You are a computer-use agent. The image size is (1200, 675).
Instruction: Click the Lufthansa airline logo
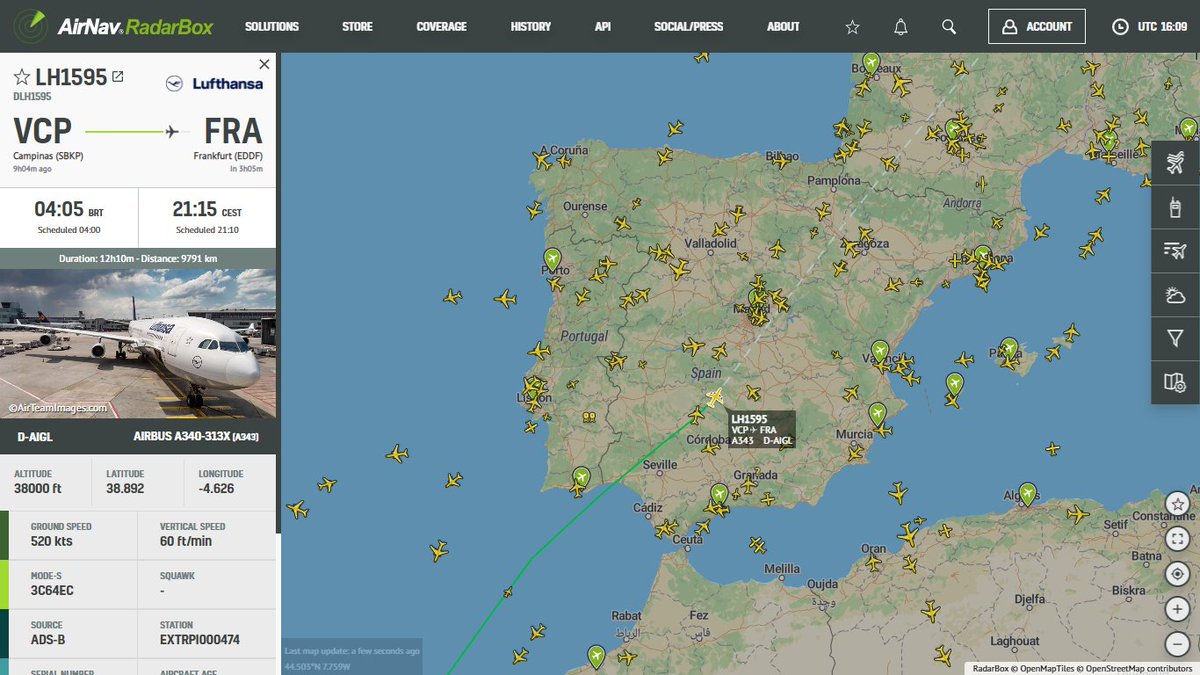214,84
